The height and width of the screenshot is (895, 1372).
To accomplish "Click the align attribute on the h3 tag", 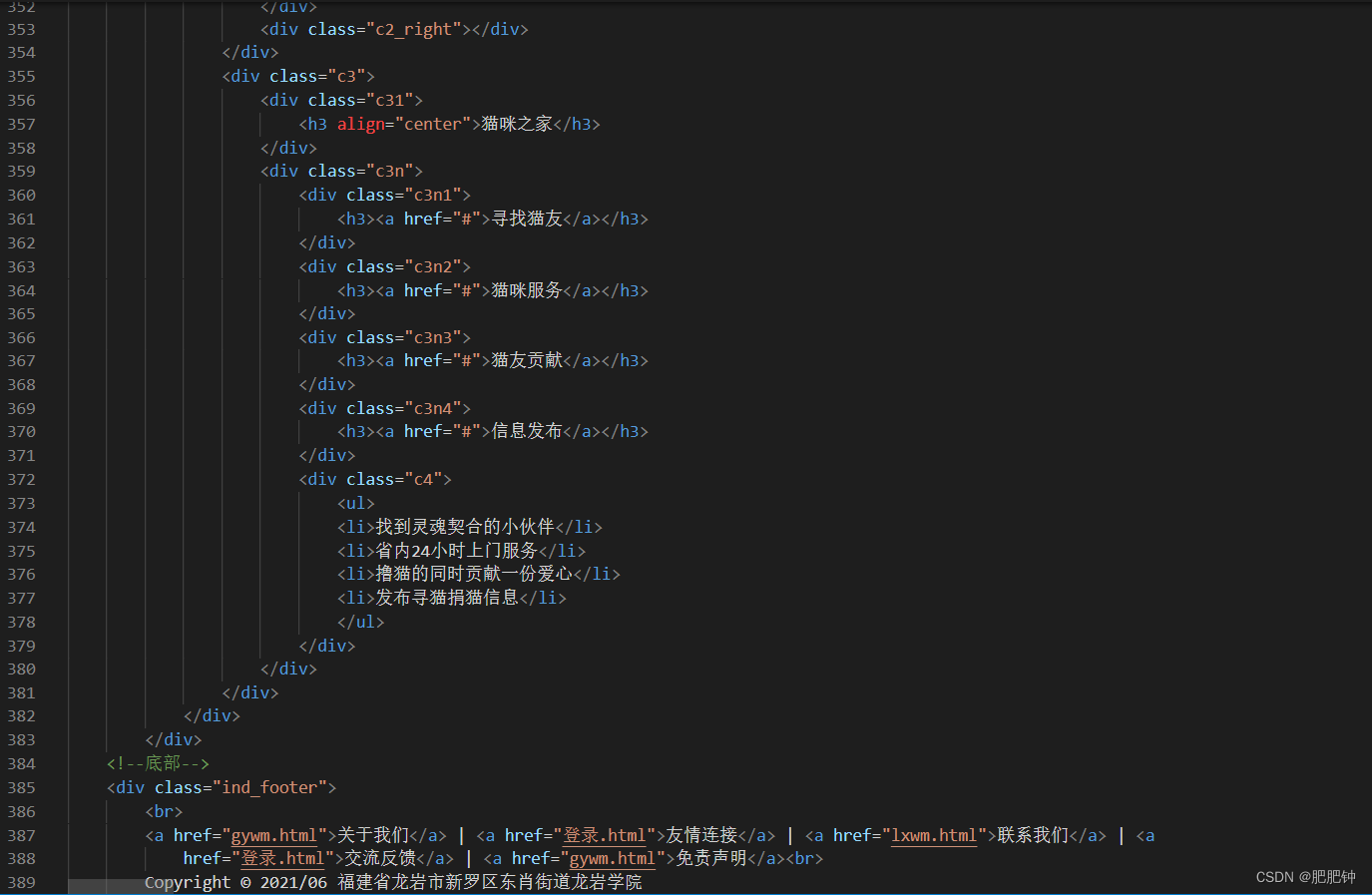I will pos(361,124).
